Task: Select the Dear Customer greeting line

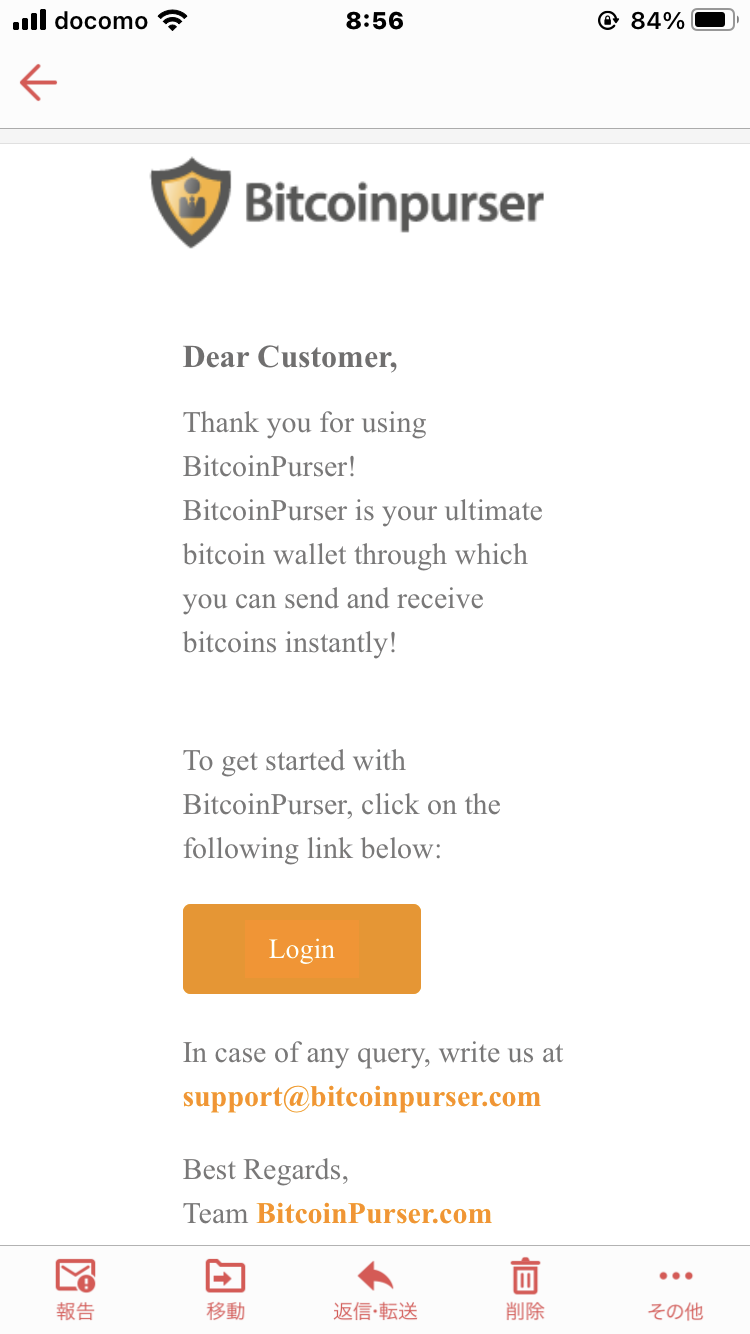Action: [x=290, y=357]
